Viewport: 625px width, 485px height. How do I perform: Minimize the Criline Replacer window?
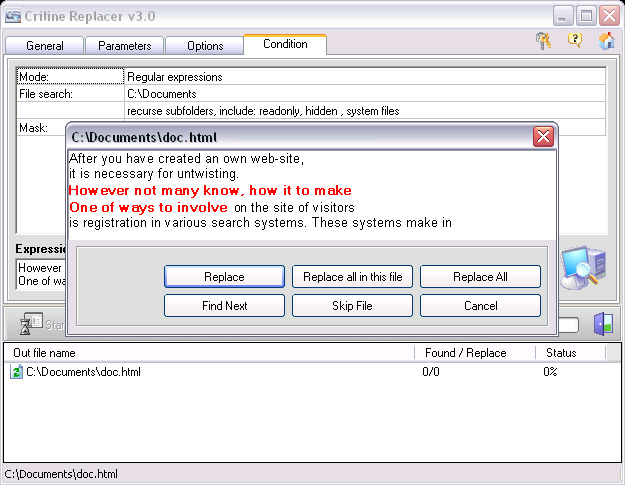pyautogui.click(x=562, y=16)
